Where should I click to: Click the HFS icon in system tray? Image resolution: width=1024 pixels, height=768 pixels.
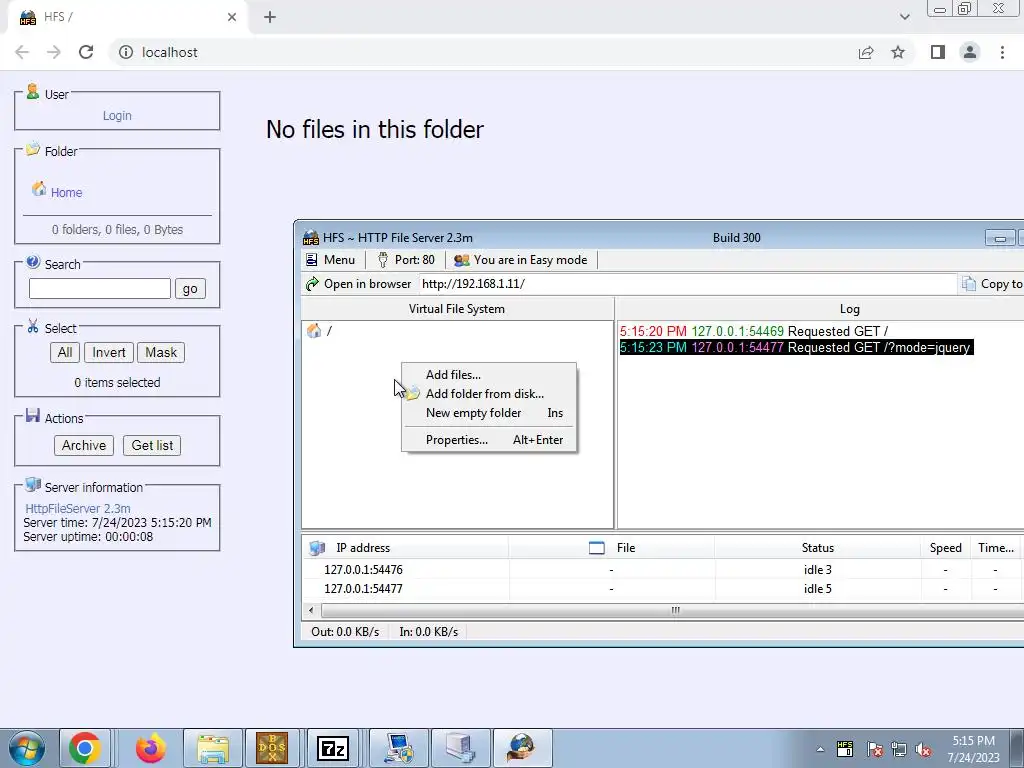click(845, 748)
